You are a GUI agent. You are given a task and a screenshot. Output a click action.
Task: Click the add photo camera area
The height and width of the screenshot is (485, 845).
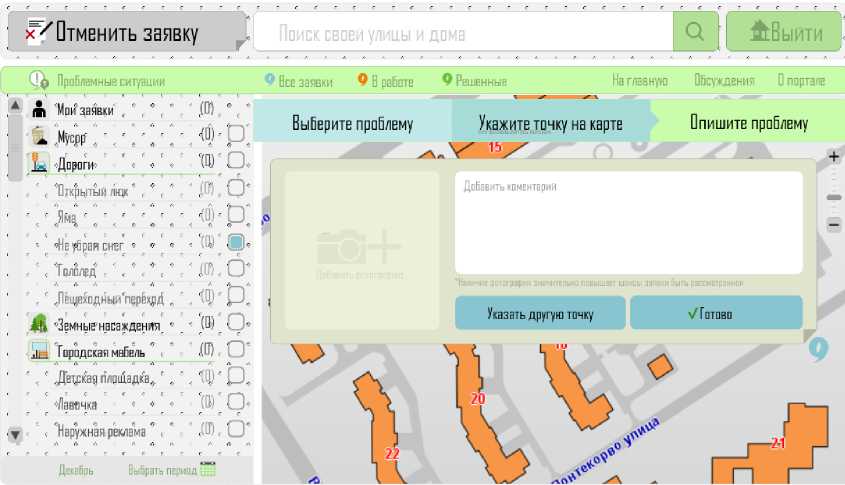pos(361,251)
